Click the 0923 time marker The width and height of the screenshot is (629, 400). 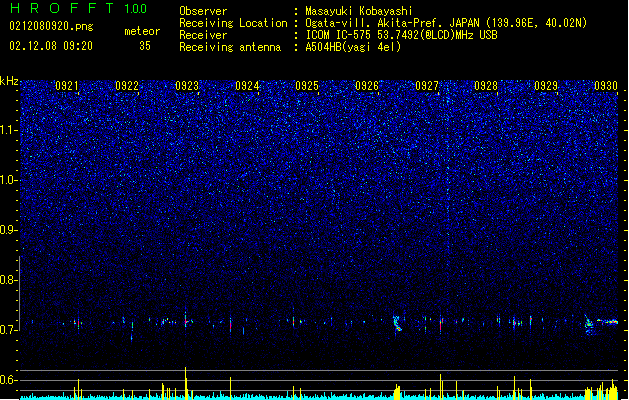[x=187, y=86]
